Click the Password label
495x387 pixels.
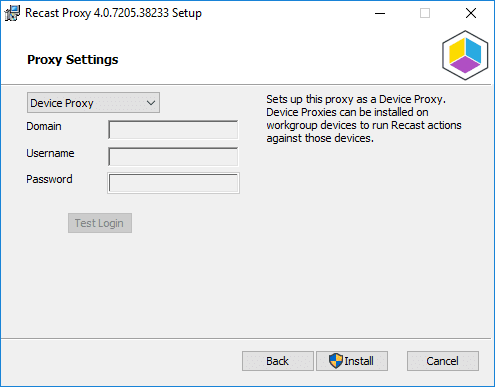click(x=49, y=179)
